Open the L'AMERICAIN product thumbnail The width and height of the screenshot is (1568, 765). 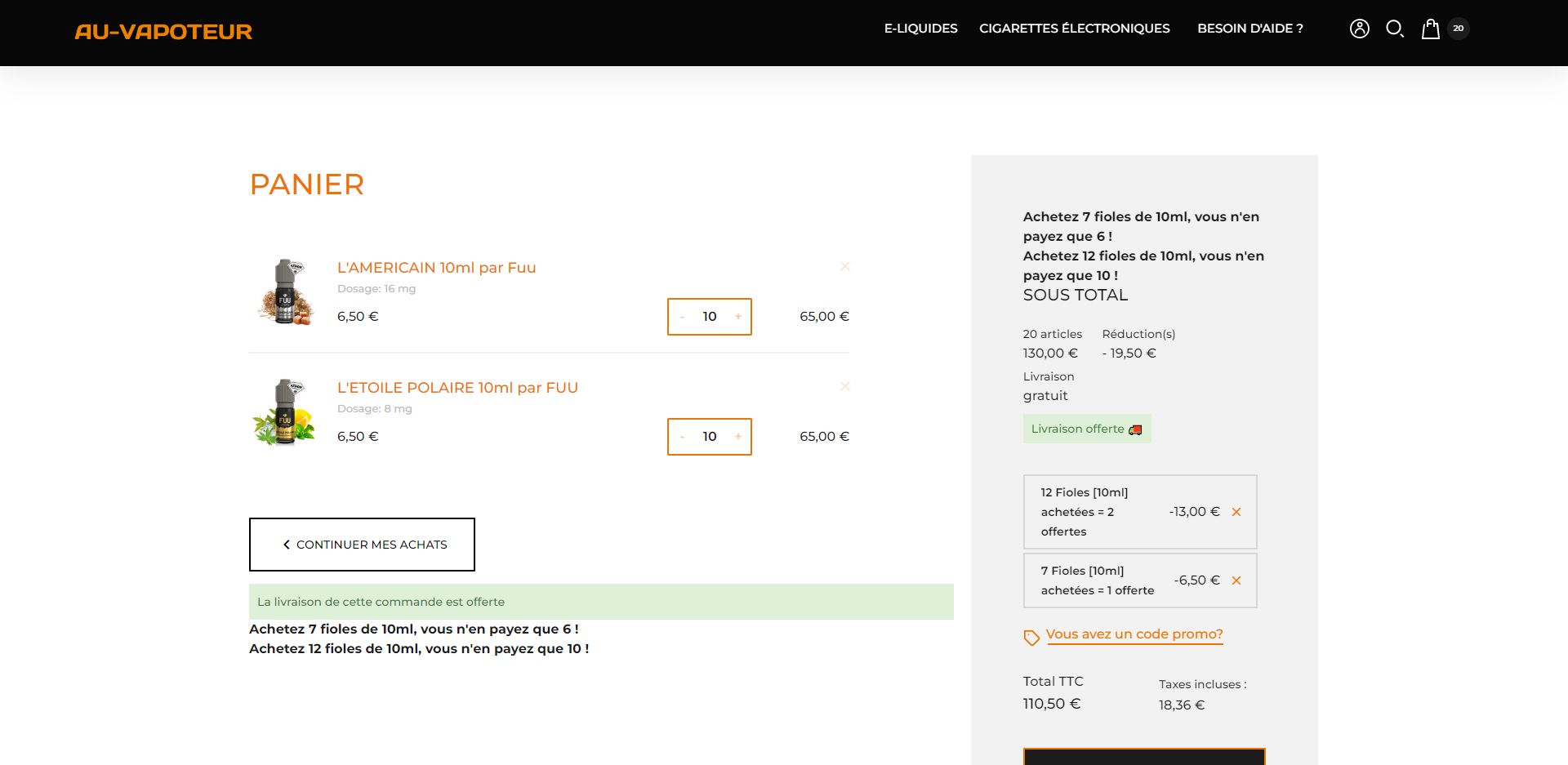(285, 292)
